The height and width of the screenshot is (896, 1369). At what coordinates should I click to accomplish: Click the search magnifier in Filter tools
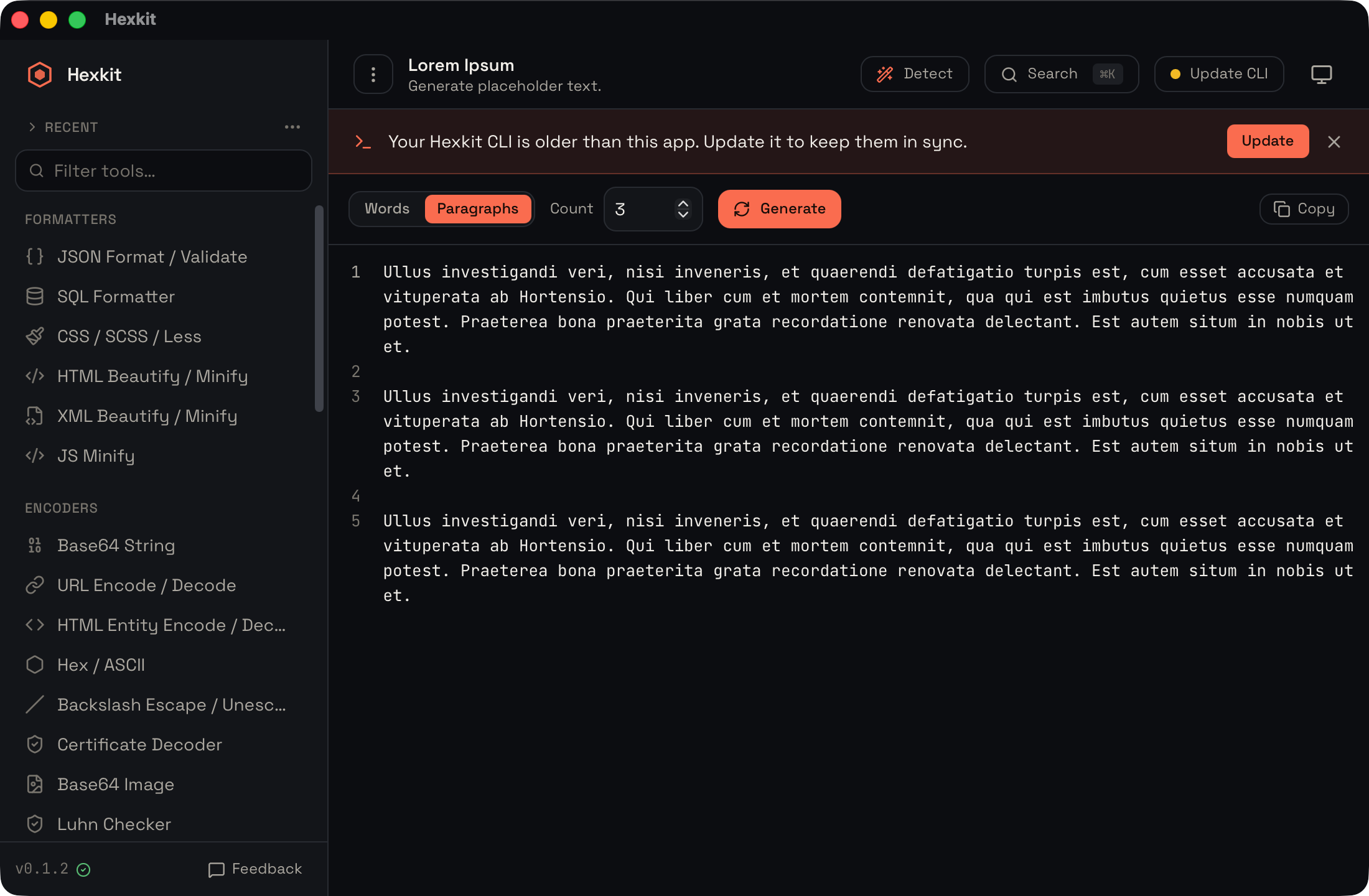[x=37, y=170]
